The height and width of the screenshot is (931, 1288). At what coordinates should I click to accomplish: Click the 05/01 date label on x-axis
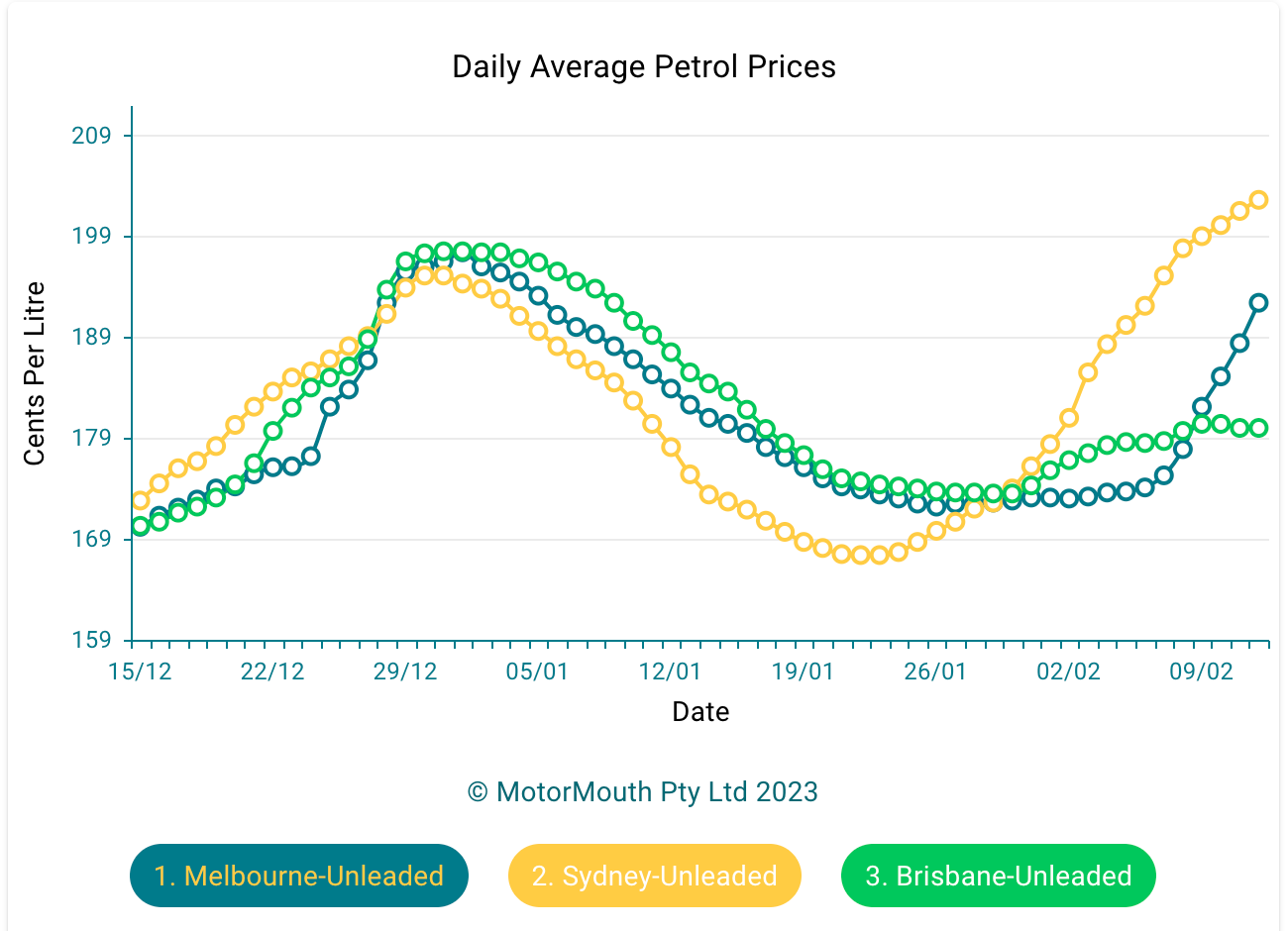(537, 672)
